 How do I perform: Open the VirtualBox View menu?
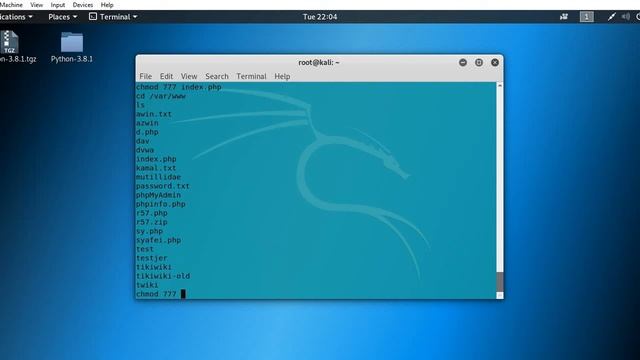[x=36, y=5]
